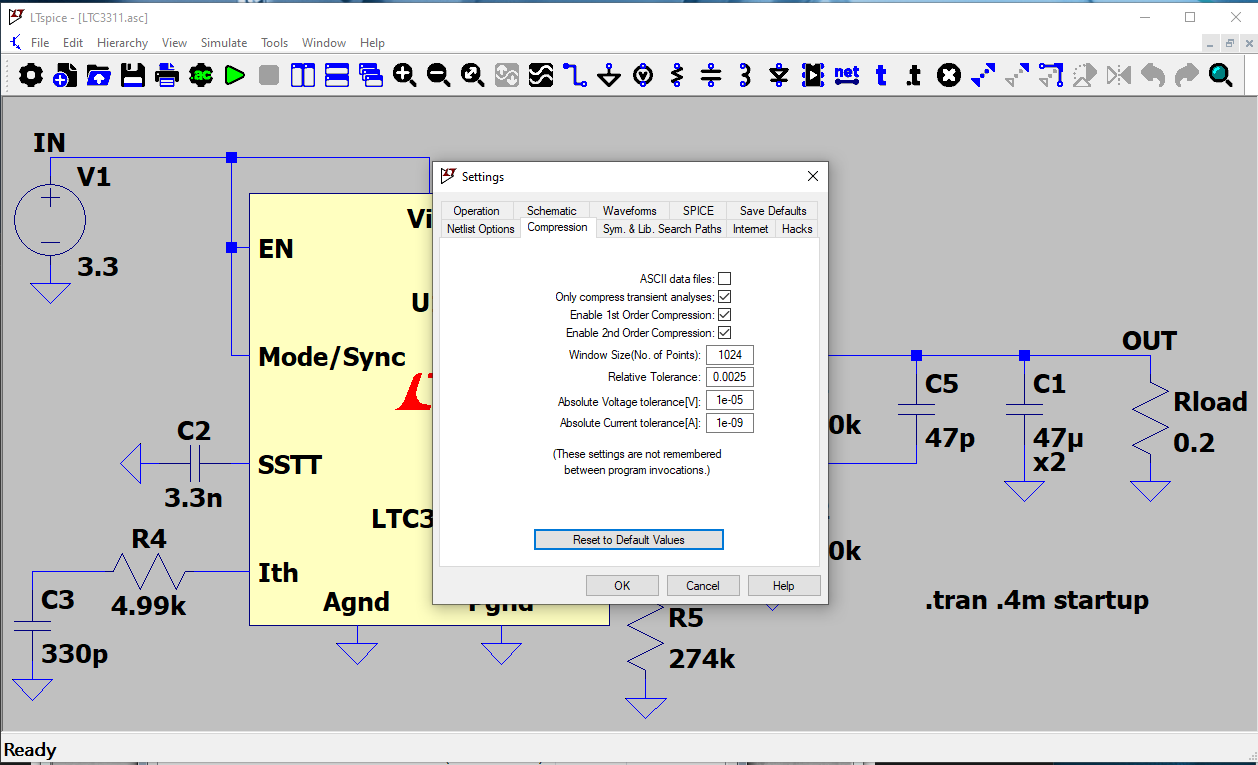This screenshot has height=765, width=1258.
Task: Click the Run simulation green play icon
Action: coord(235,75)
